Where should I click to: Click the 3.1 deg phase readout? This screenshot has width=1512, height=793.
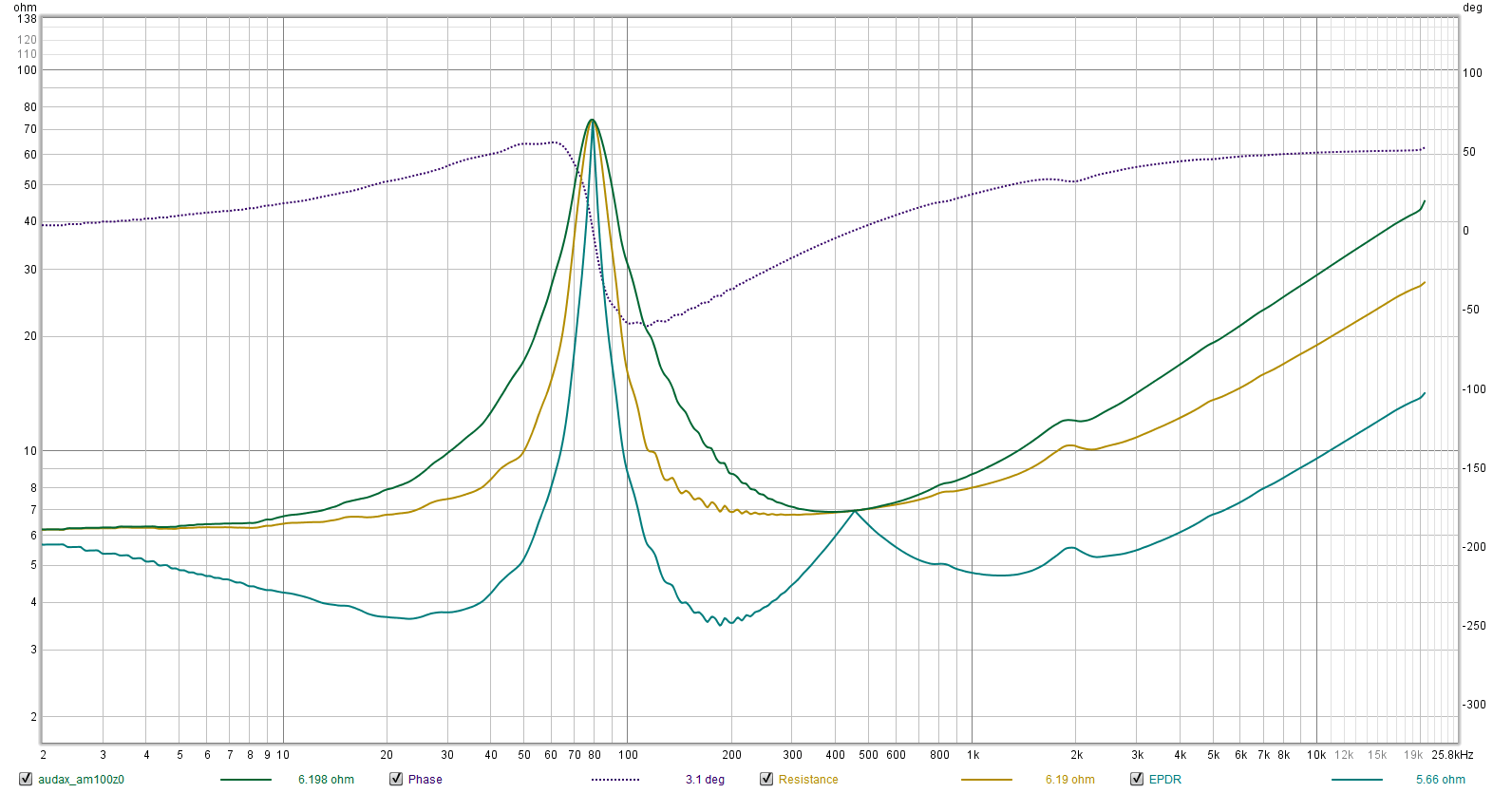pyautogui.click(x=705, y=780)
